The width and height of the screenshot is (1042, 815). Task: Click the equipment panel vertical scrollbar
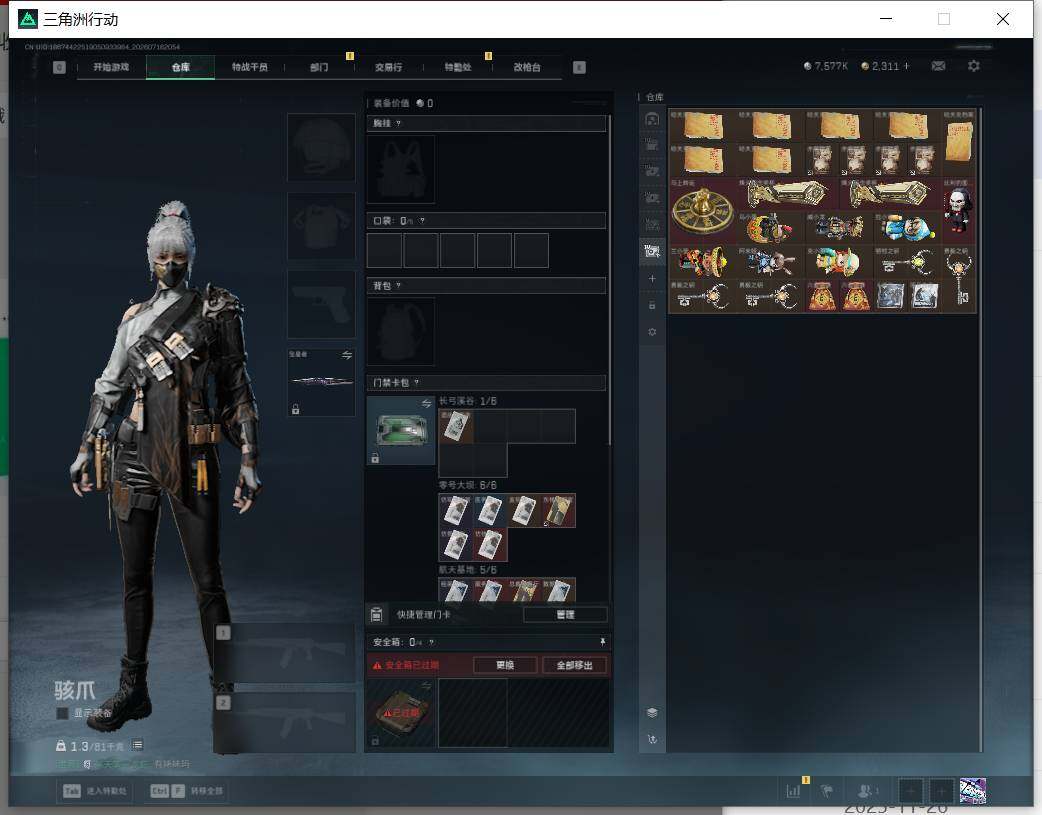tap(608, 279)
